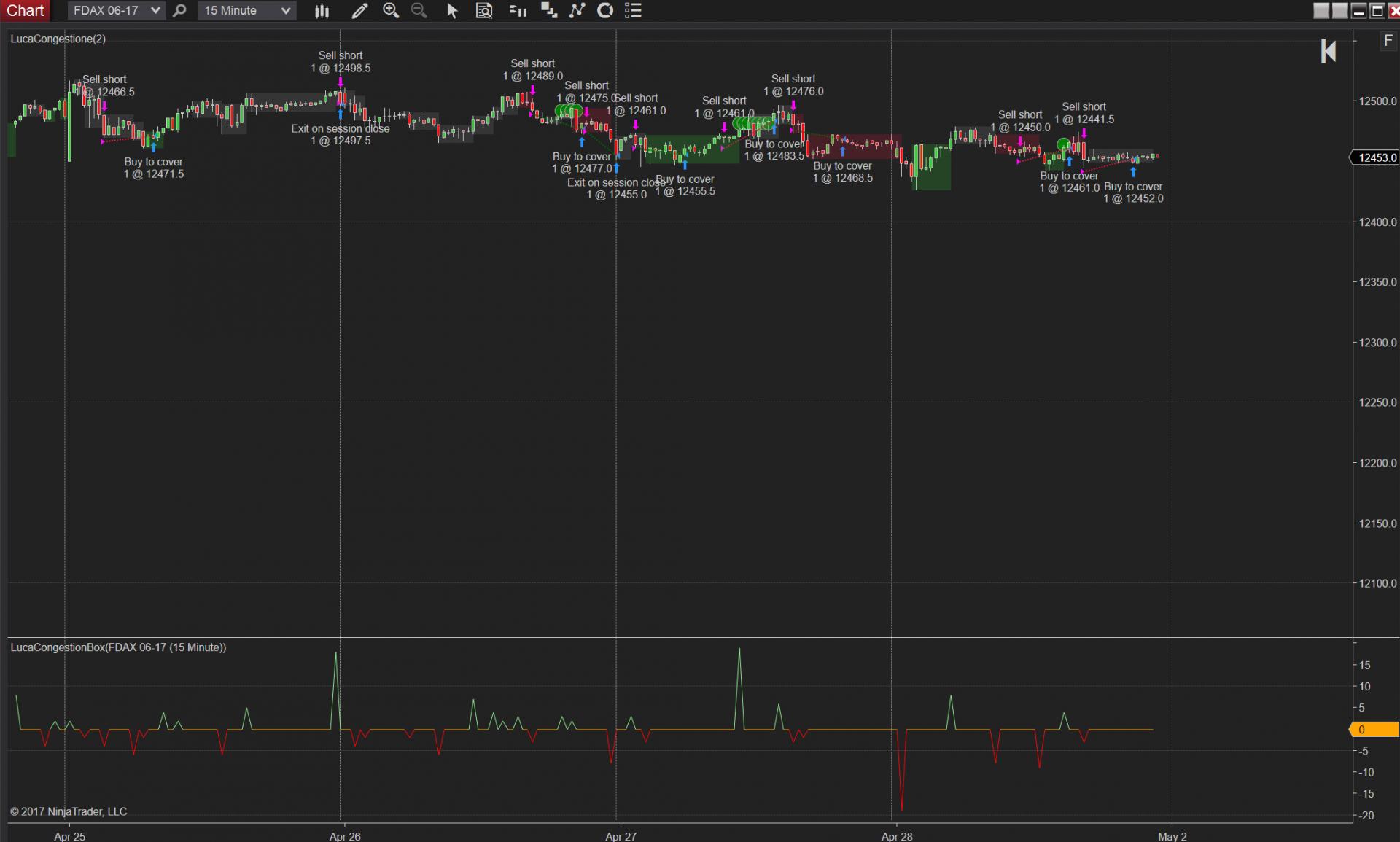Click the 12453.0 current price marker
This screenshot has width=1400, height=842.
1377,157
